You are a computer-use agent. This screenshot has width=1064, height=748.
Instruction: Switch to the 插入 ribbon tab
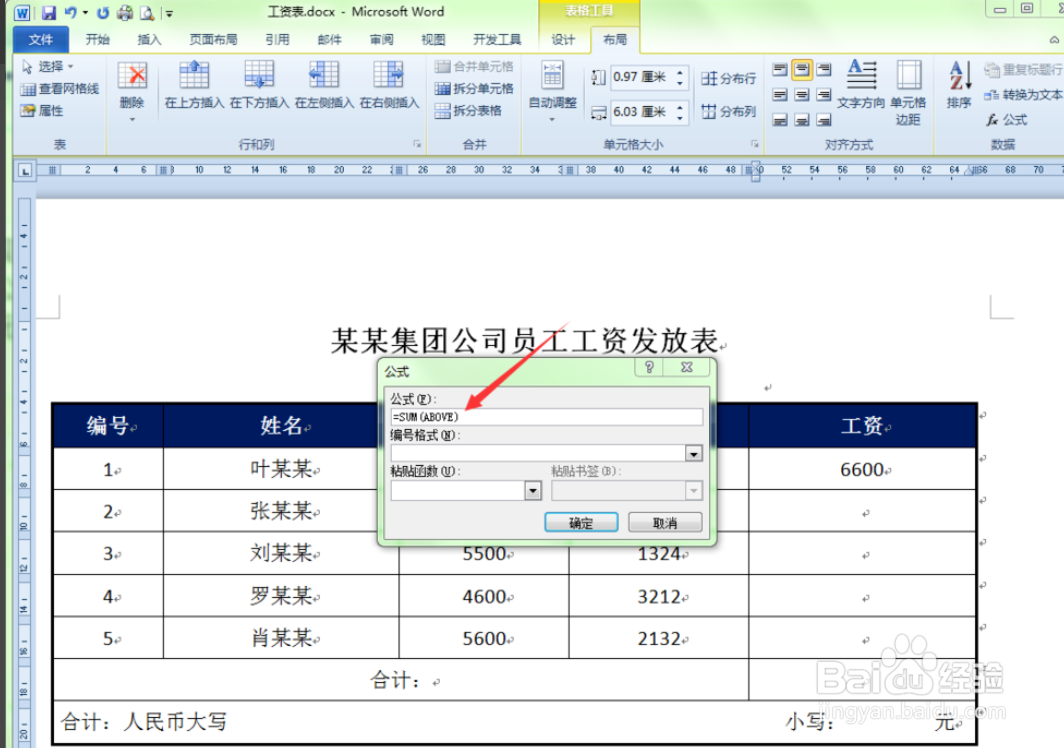coord(149,39)
